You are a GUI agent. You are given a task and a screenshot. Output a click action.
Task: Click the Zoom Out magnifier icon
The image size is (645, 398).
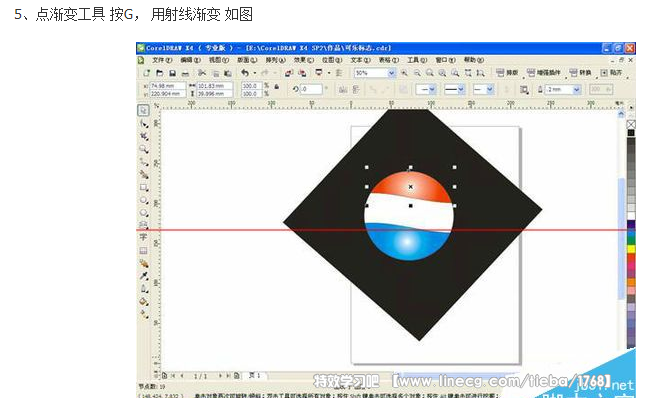[x=417, y=73]
